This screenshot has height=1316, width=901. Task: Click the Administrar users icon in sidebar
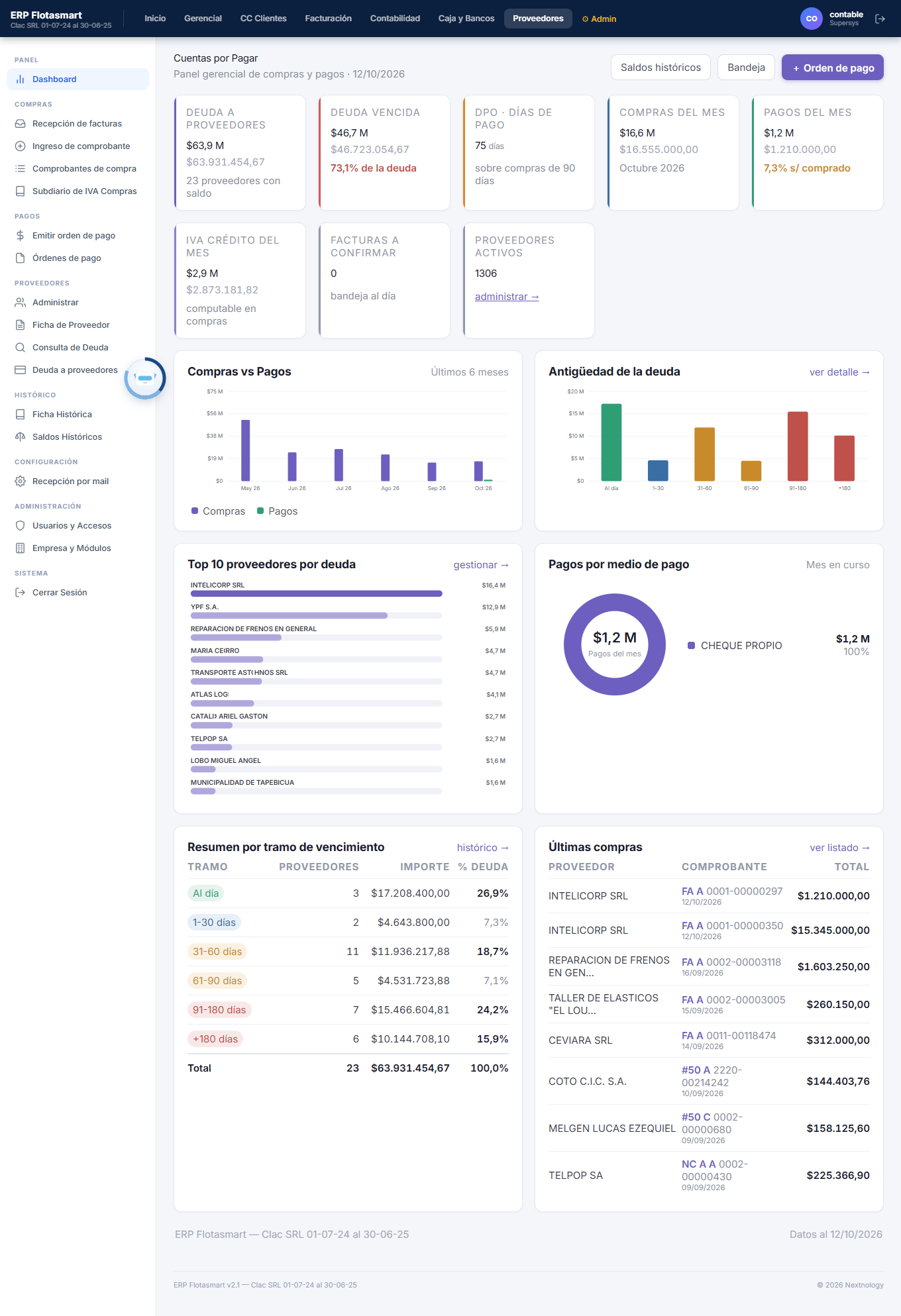pos(20,303)
